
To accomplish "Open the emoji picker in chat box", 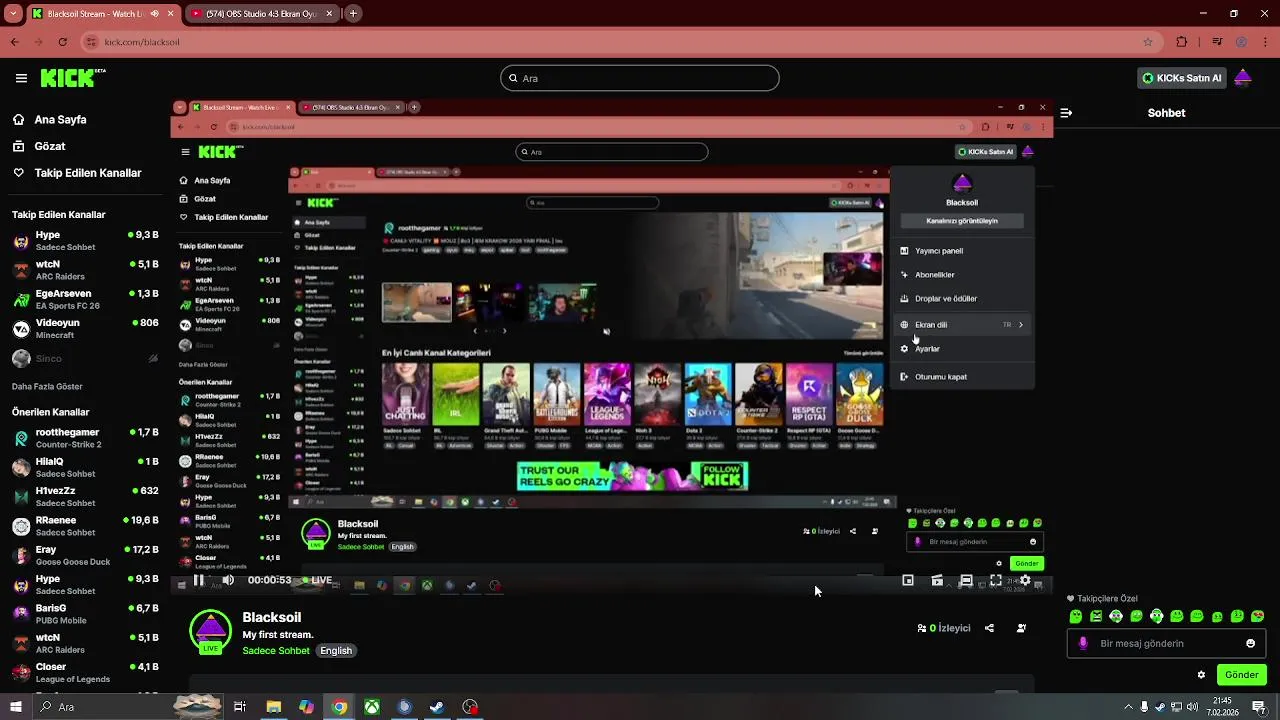I will (1250, 643).
